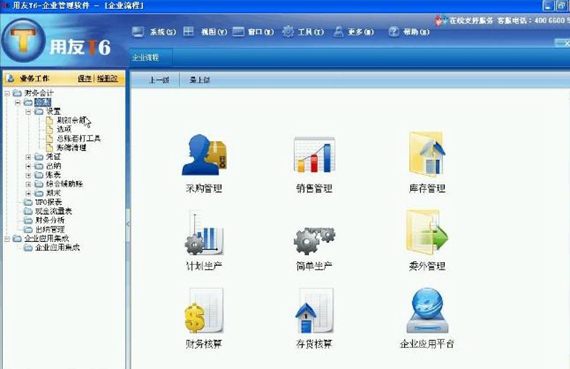This screenshot has width=570, height=369.
Task: Click the 综合辅助账 folder label
Action: (64, 184)
